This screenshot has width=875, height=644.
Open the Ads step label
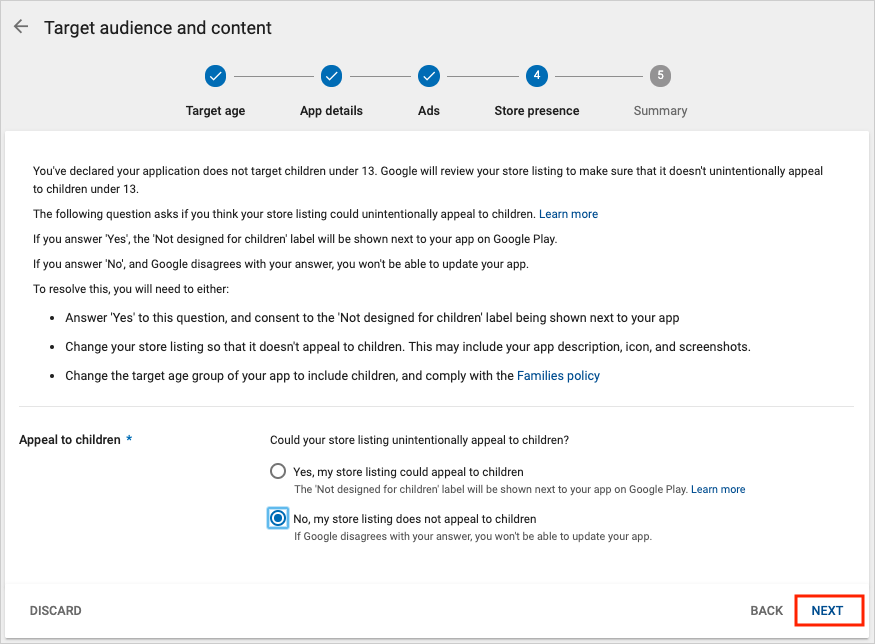pyautogui.click(x=429, y=110)
